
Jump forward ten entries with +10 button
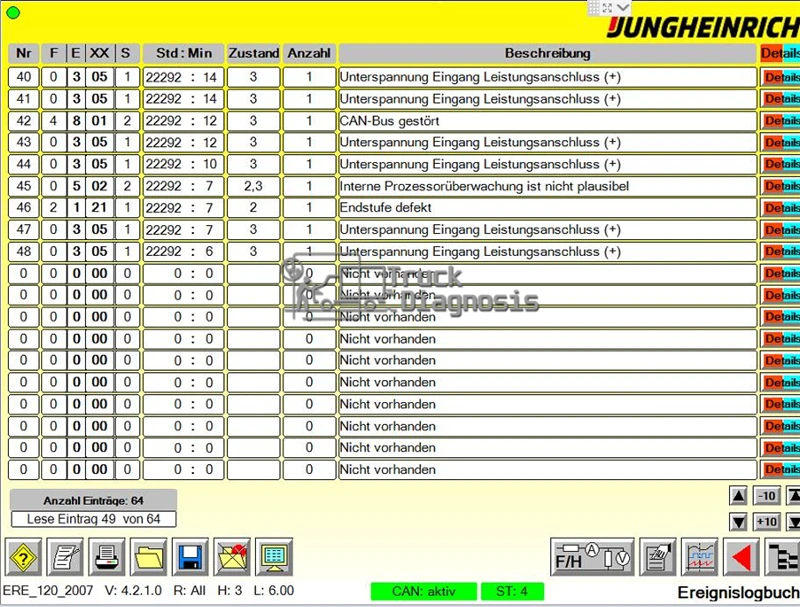766,522
